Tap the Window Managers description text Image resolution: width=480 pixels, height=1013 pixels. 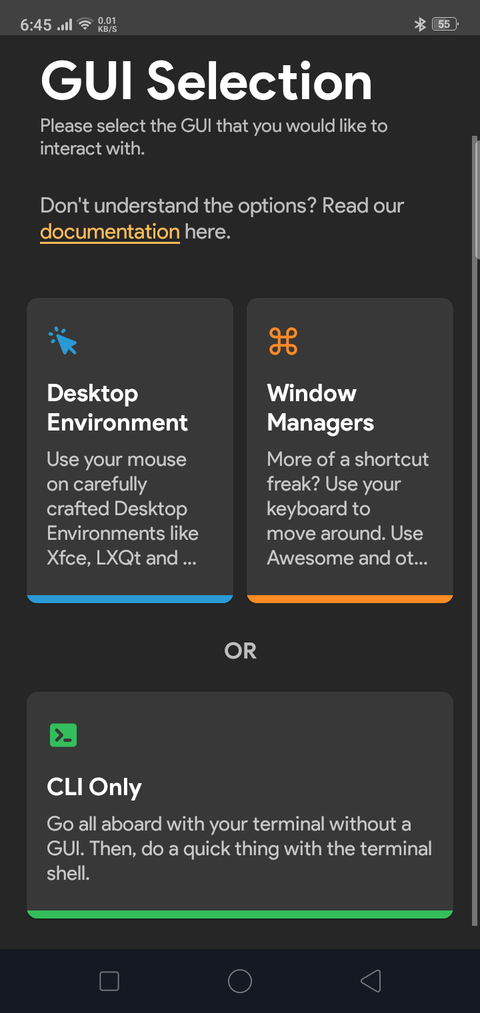[348, 508]
